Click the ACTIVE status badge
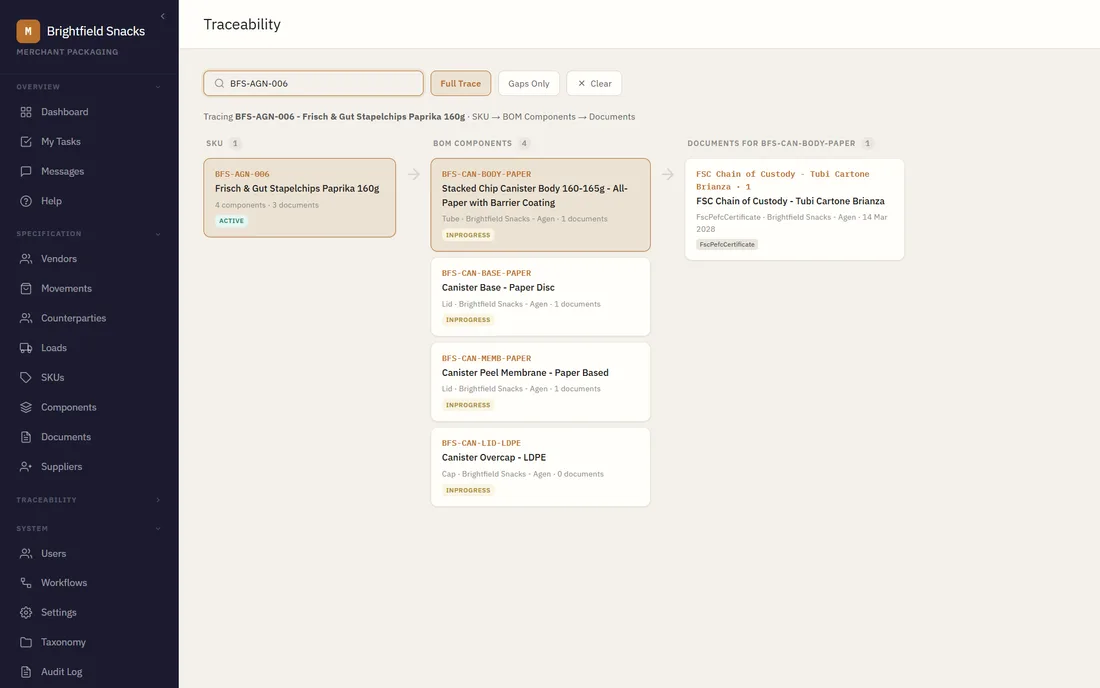This screenshot has width=1100, height=688. tap(231, 221)
